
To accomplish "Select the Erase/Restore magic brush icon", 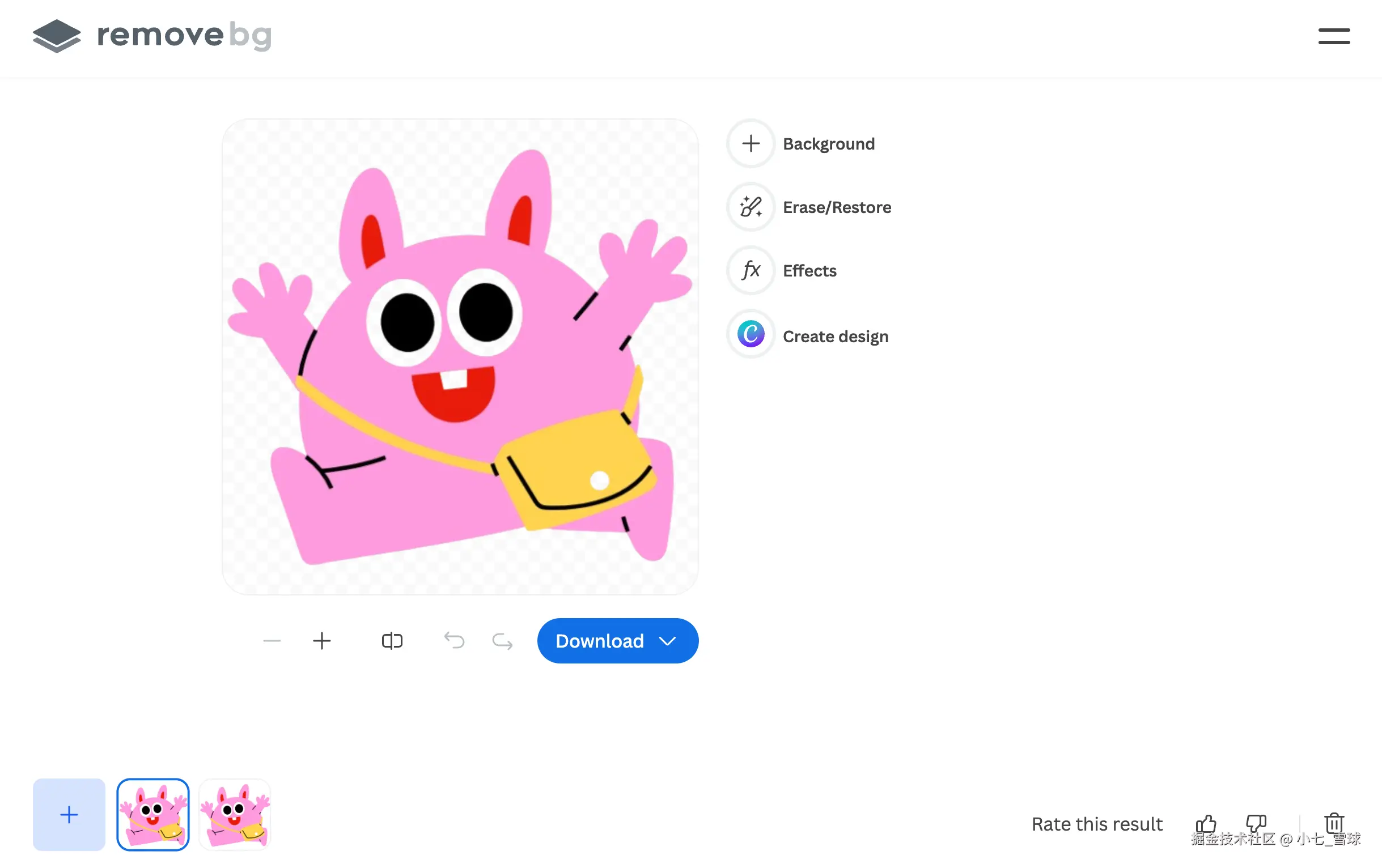I will click(751, 207).
